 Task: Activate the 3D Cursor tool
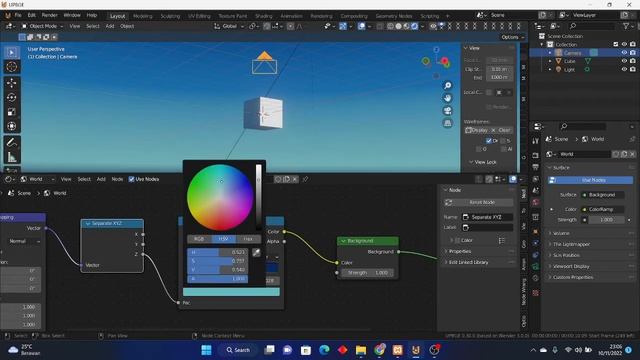(x=11, y=67)
